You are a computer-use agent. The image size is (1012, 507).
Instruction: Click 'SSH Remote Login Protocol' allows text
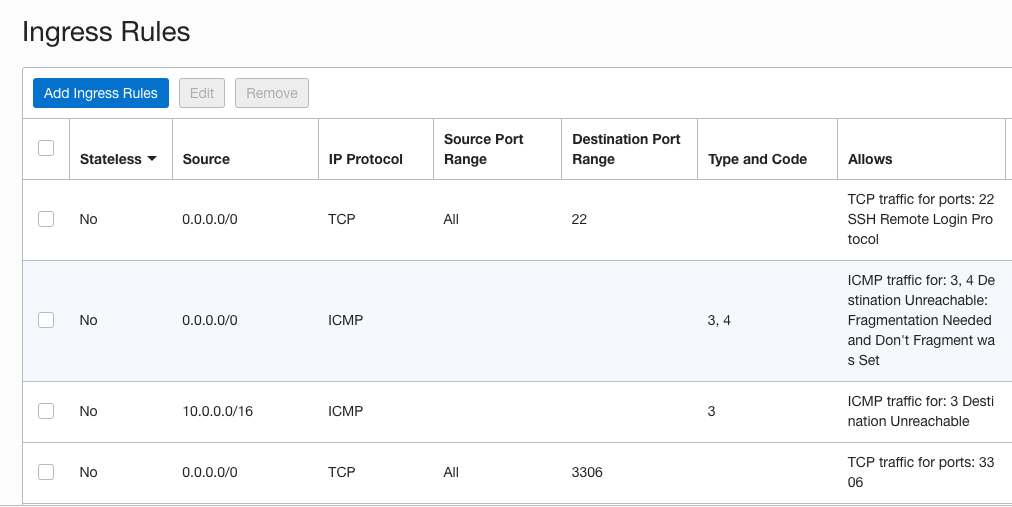(x=920, y=229)
